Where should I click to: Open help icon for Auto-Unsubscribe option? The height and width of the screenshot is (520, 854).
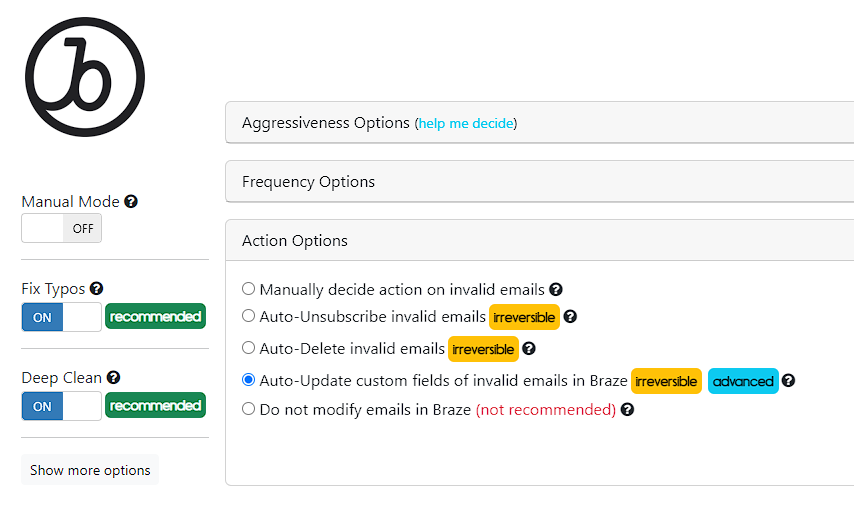[x=570, y=316]
